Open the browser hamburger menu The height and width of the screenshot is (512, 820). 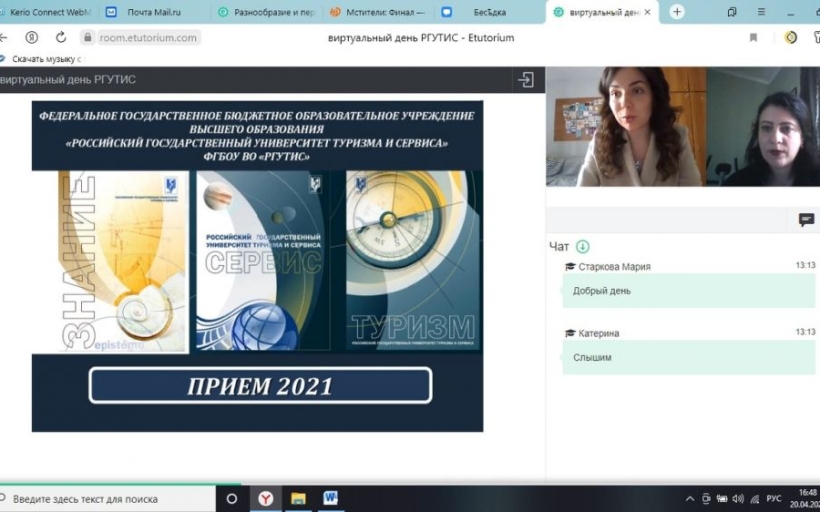(x=761, y=12)
